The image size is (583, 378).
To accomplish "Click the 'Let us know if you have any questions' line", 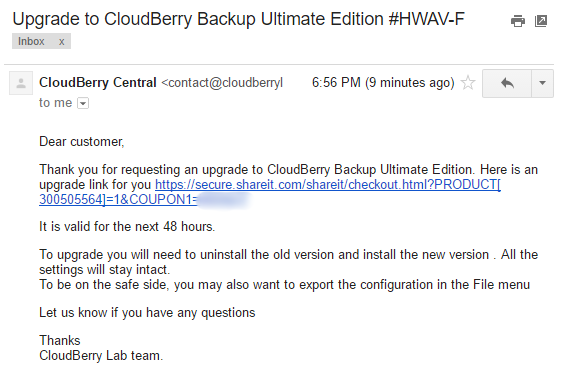I will (x=147, y=313).
